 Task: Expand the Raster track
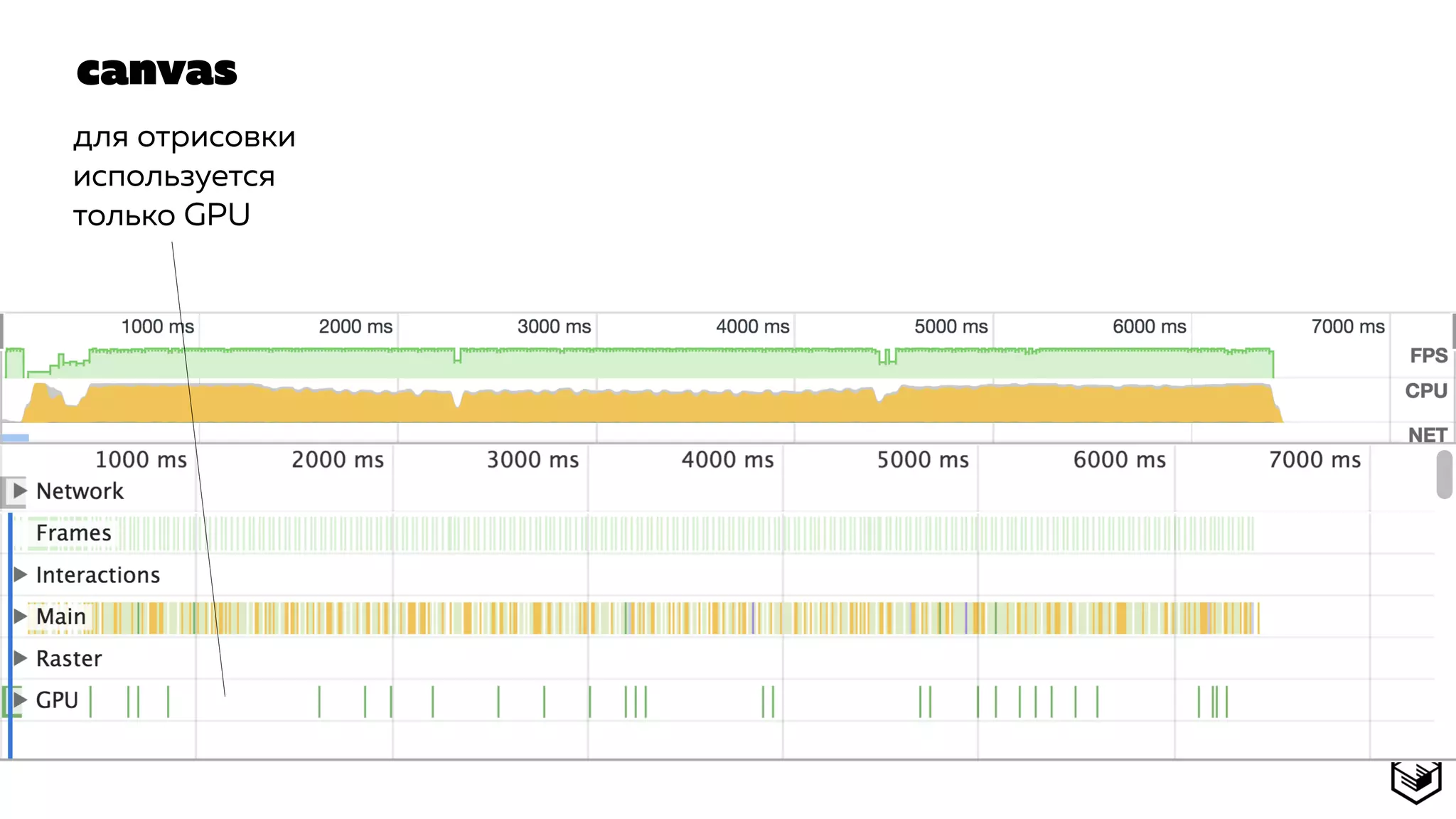pyautogui.click(x=20, y=658)
